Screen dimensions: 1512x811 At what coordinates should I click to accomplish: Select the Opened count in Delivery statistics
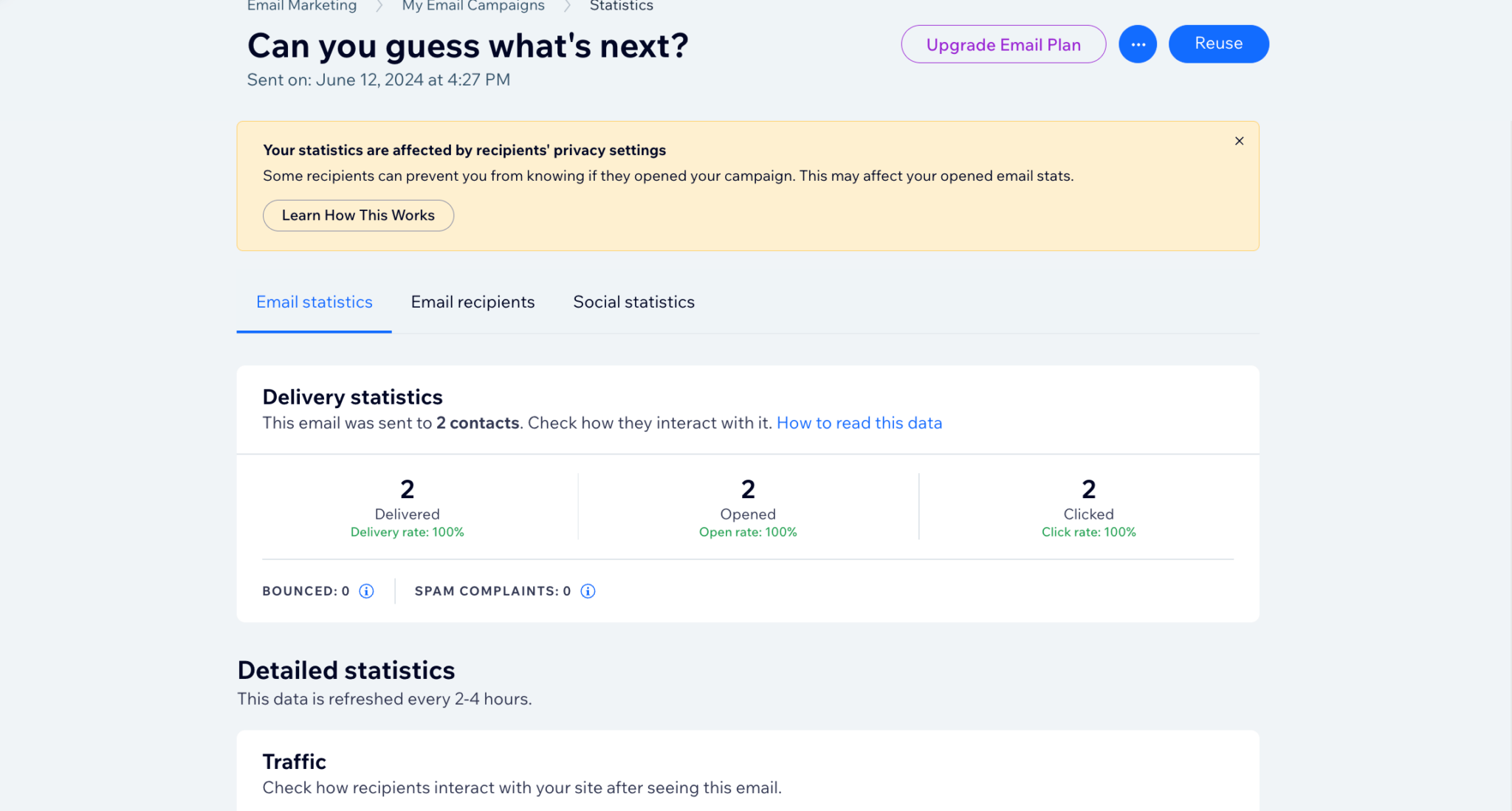(747, 502)
